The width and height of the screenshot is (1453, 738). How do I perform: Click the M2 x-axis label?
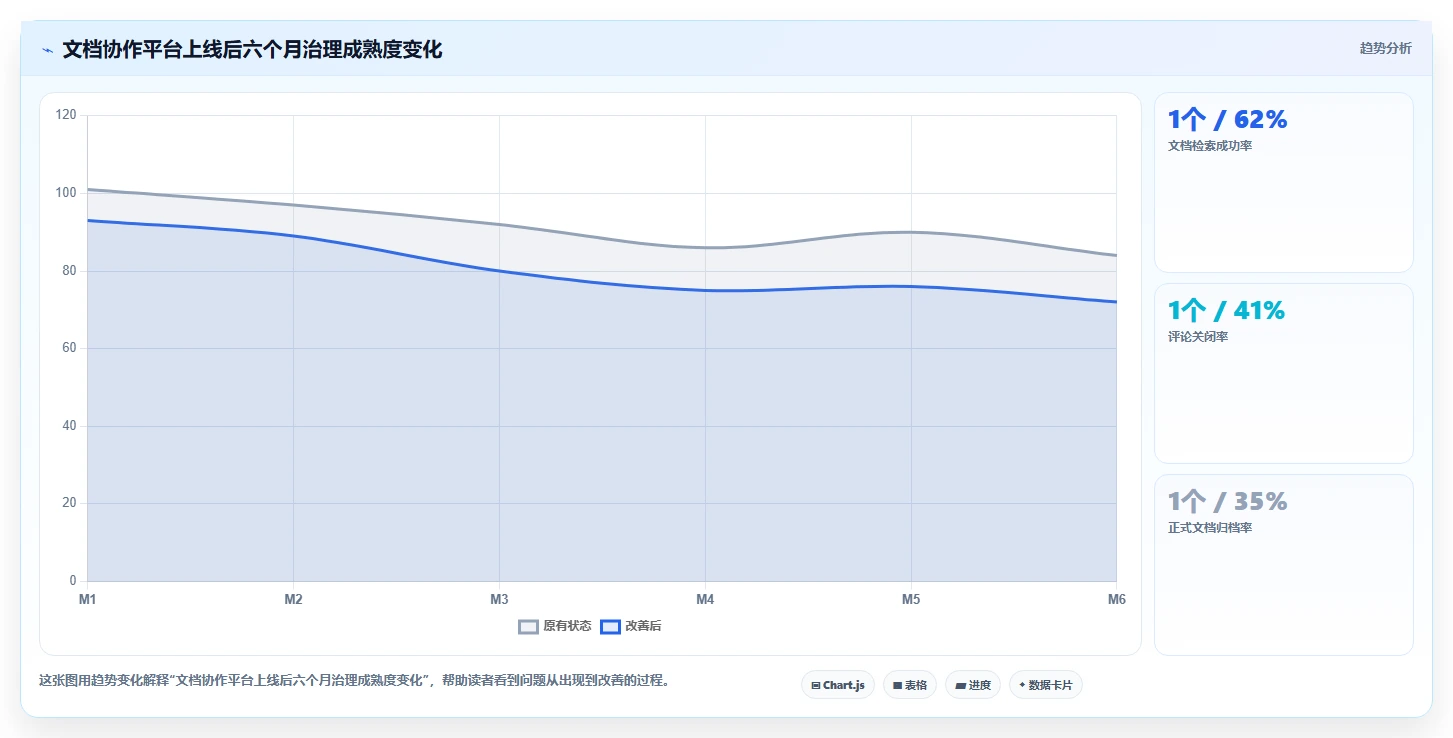(x=293, y=599)
